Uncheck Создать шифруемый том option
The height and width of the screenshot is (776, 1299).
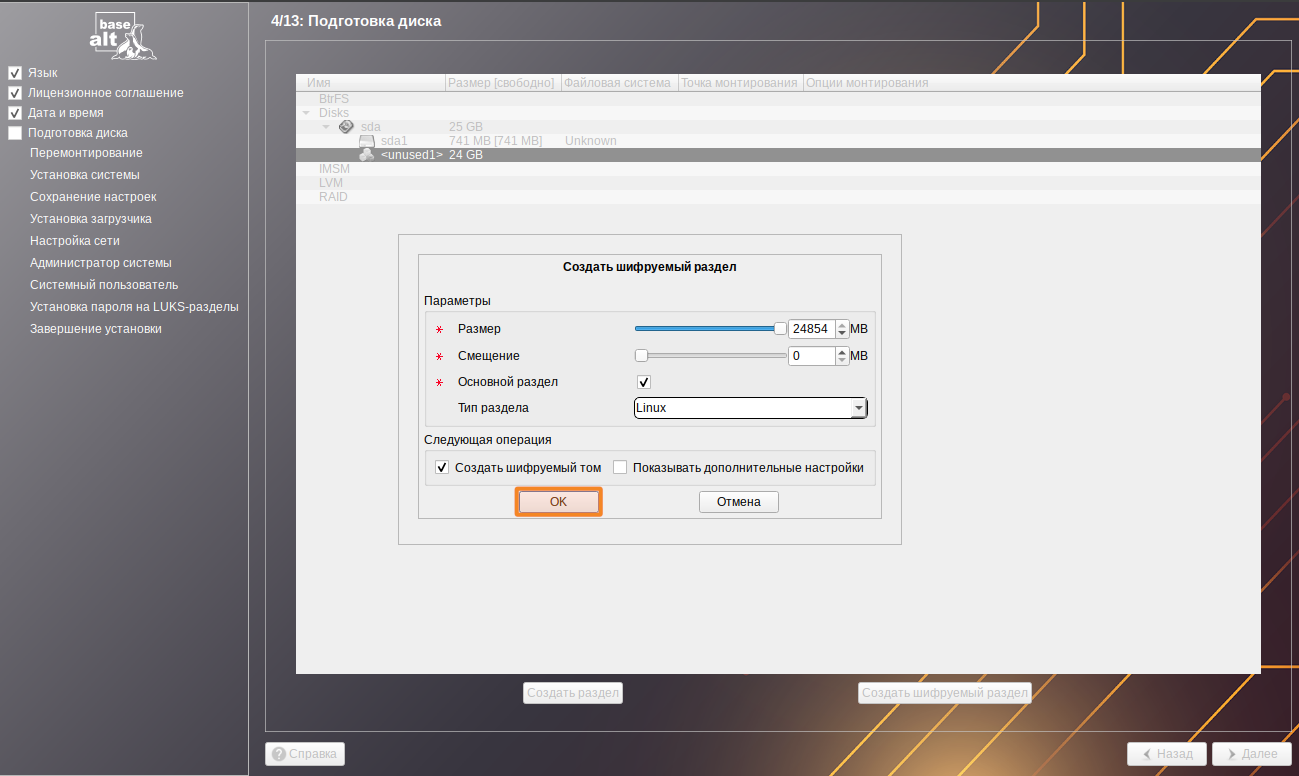(442, 467)
